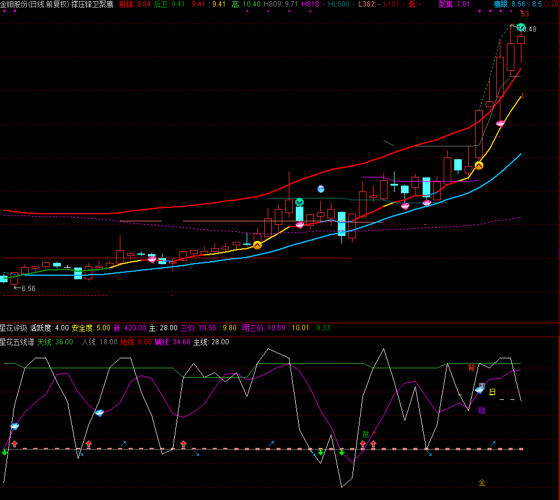Click the 聚集: 7.61 header value
560x500 pixels.
(x=454, y=4)
